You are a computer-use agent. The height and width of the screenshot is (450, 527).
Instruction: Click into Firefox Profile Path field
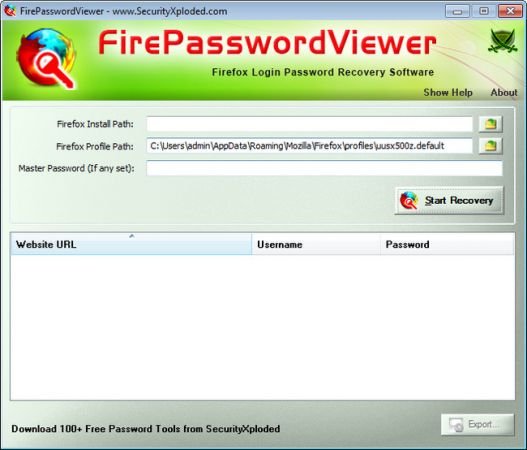(309, 146)
